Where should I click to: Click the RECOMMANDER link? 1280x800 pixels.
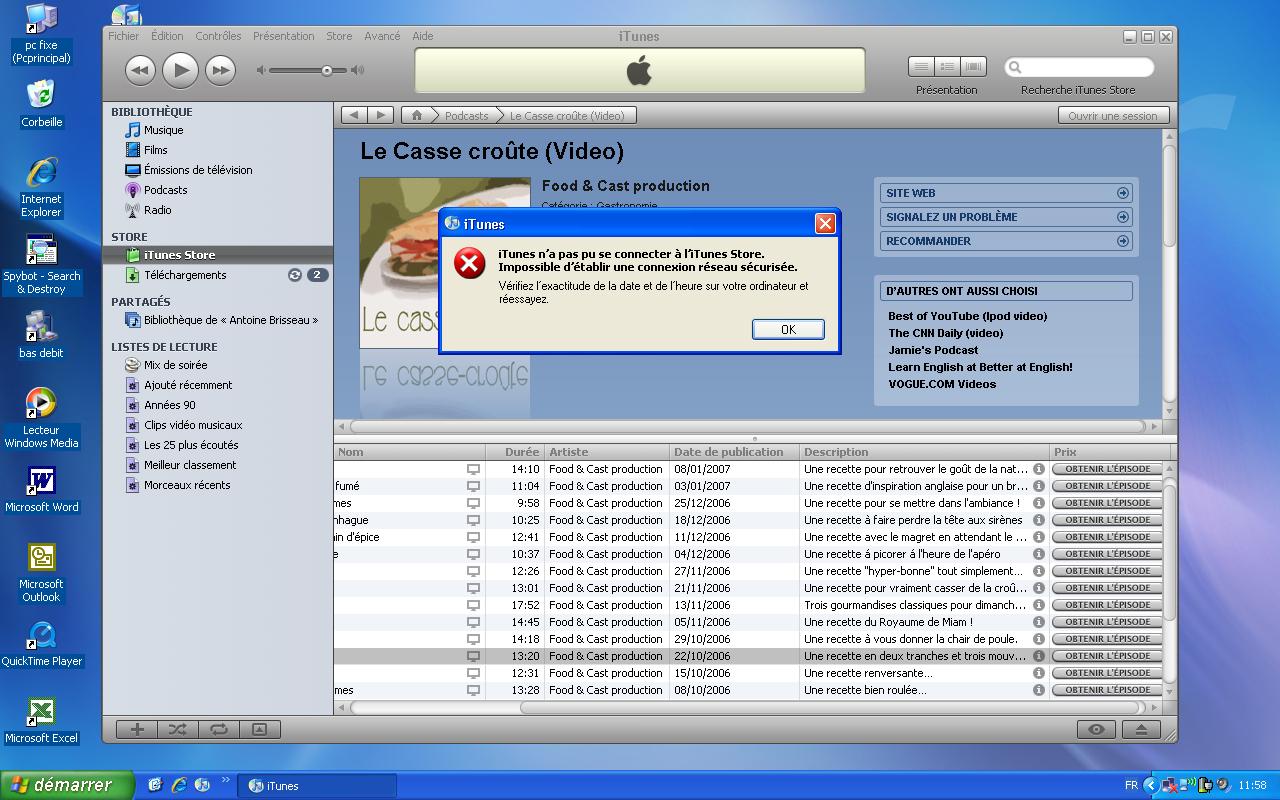pos(1006,241)
